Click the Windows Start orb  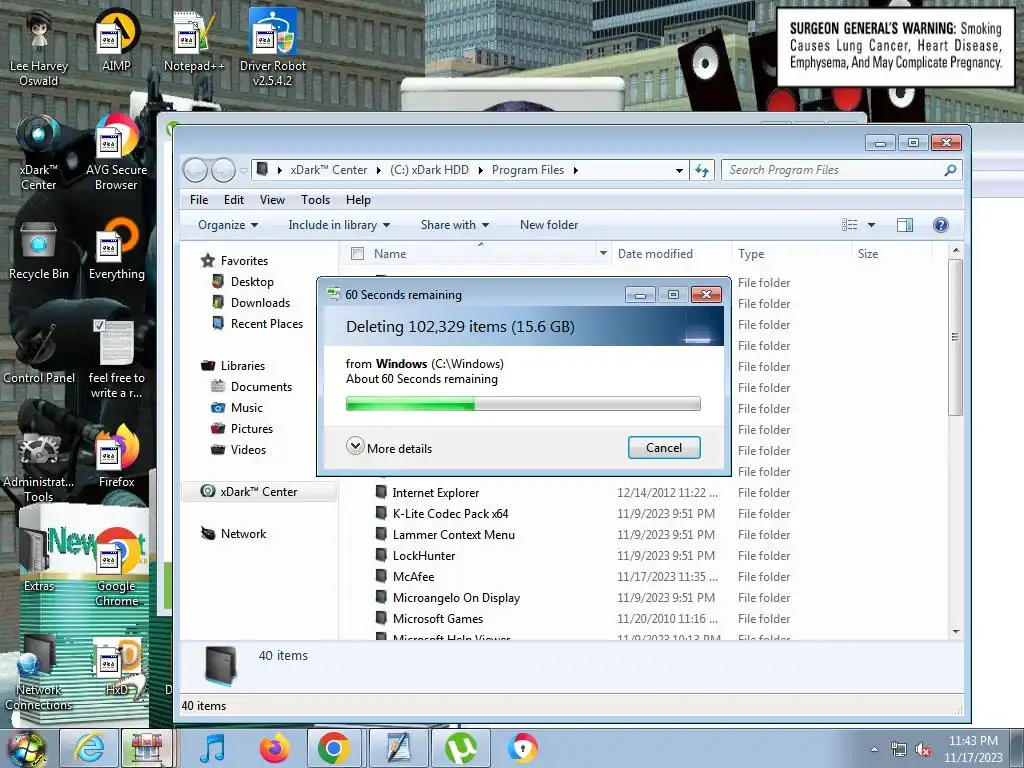pos(26,748)
